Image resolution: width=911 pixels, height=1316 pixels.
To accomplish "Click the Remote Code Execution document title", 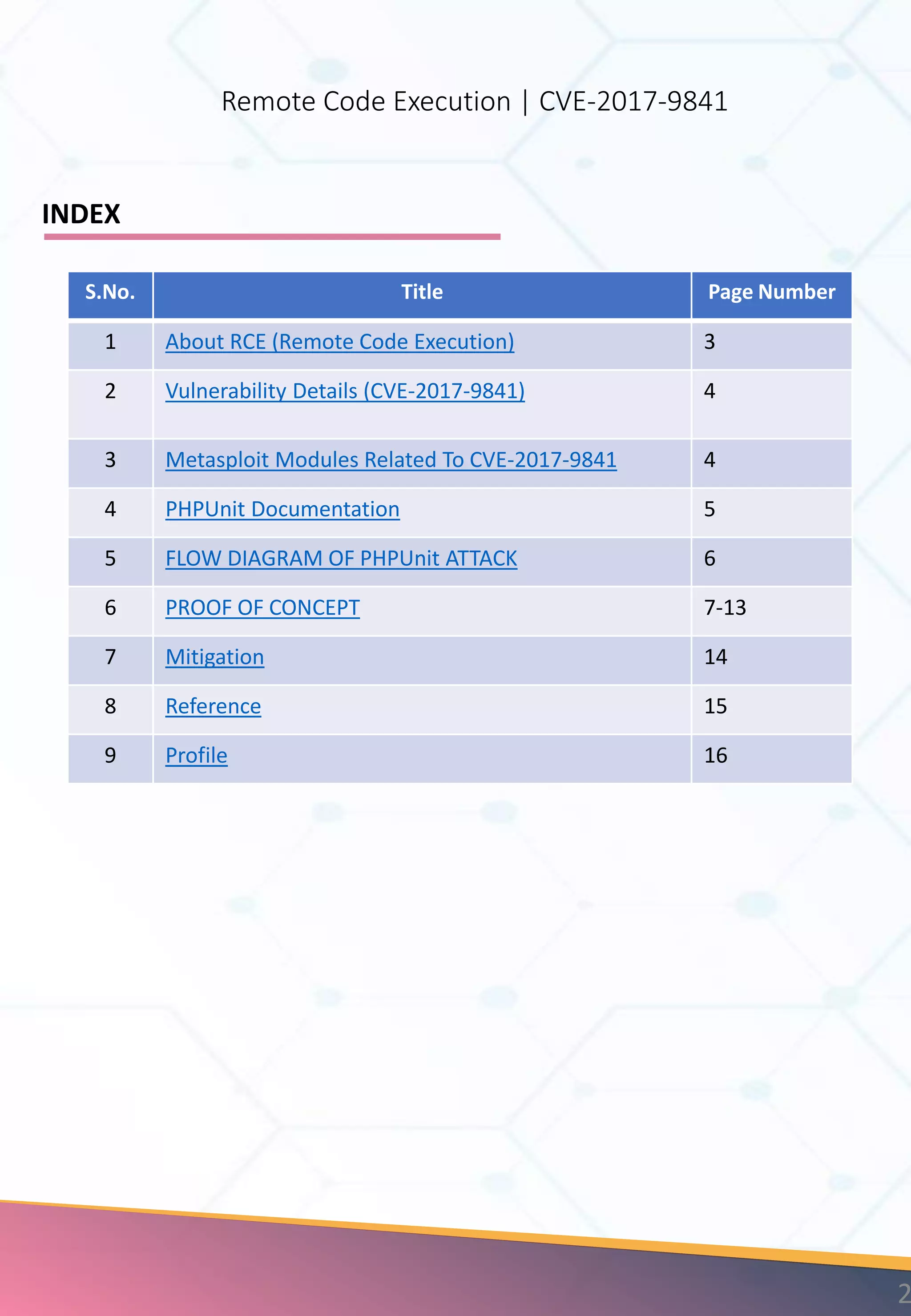I will click(474, 101).
